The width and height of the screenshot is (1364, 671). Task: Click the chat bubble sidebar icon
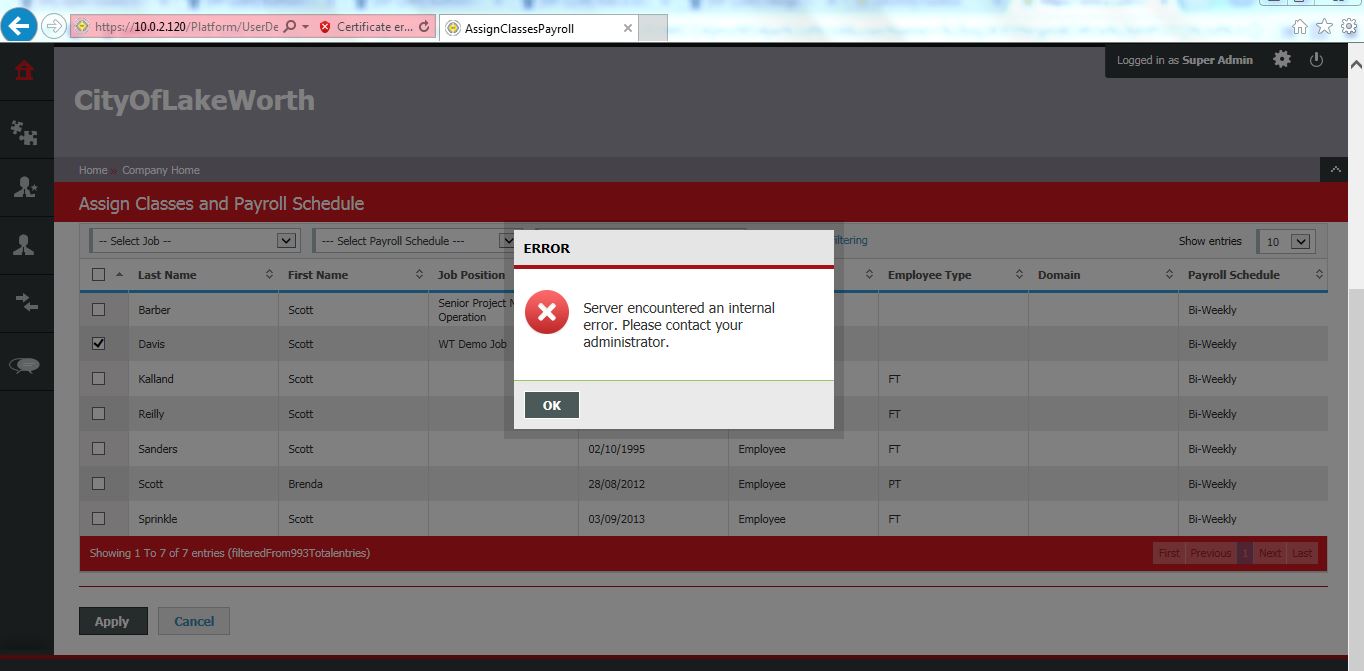24,365
